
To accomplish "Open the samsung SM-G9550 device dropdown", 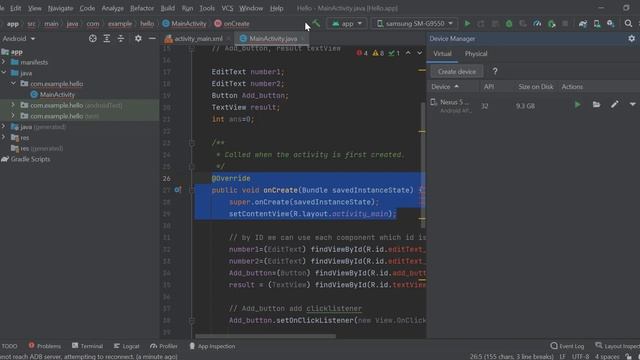I will pyautogui.click(x=414, y=24).
